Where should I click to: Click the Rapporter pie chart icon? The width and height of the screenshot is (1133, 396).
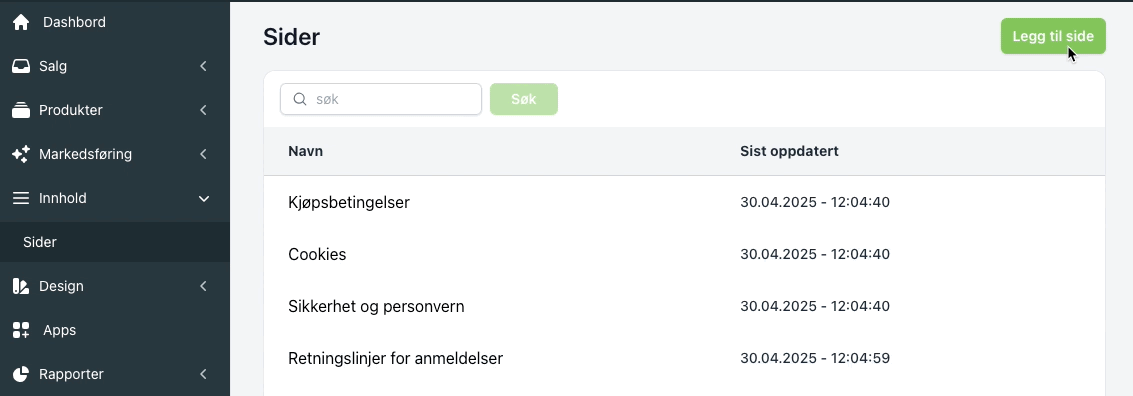click(21, 374)
